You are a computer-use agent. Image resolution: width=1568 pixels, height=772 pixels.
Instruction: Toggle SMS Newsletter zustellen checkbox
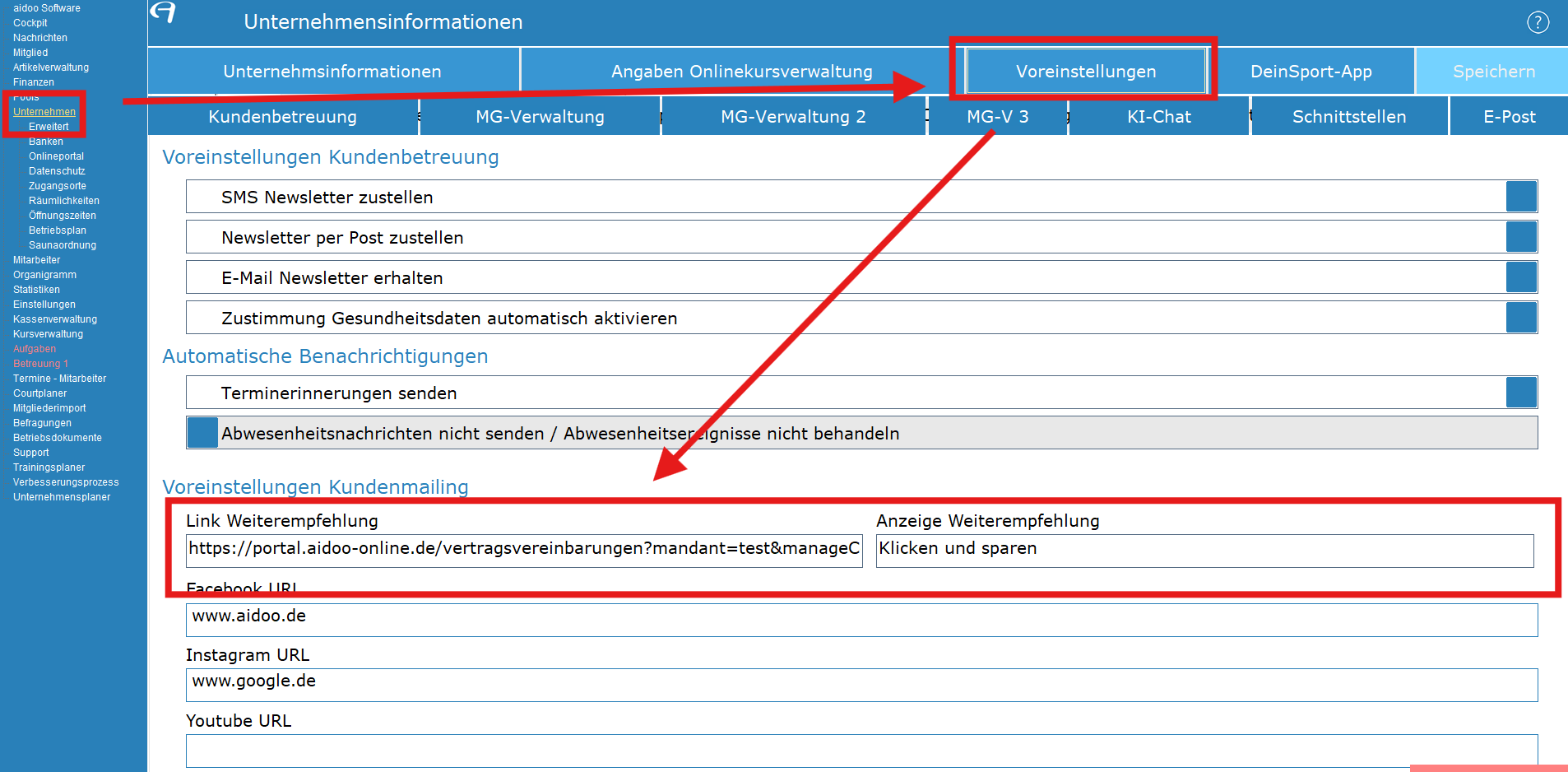[1521, 197]
